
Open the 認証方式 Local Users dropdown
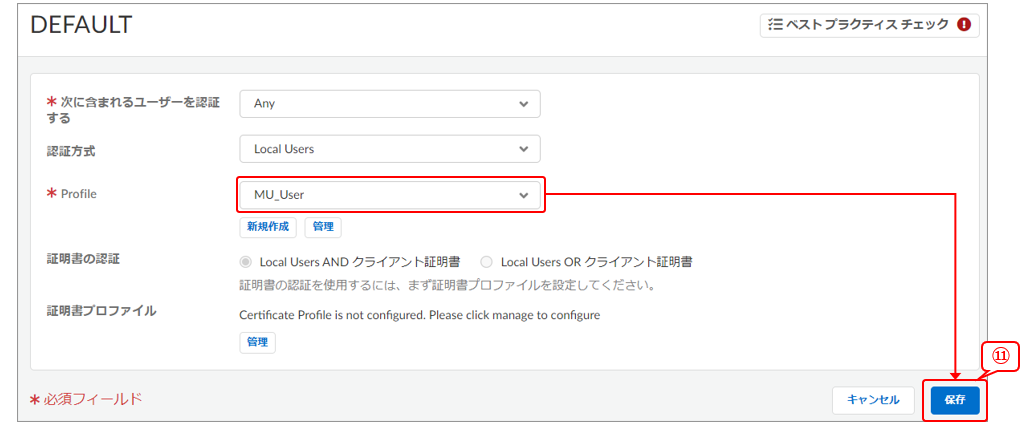[x=390, y=149]
